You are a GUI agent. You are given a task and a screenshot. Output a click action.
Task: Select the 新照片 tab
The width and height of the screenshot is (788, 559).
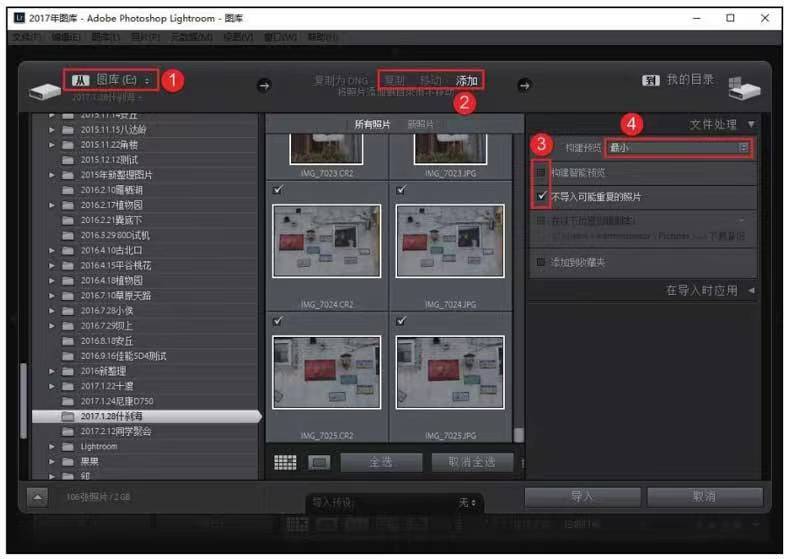pyautogui.click(x=421, y=124)
